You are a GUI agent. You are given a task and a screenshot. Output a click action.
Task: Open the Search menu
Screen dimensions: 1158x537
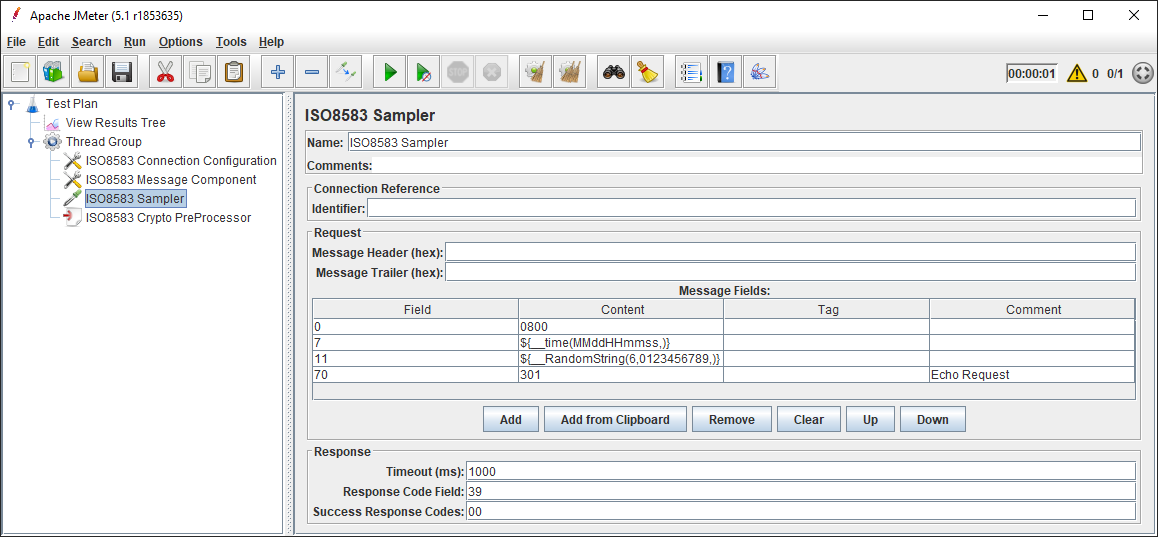(92, 42)
